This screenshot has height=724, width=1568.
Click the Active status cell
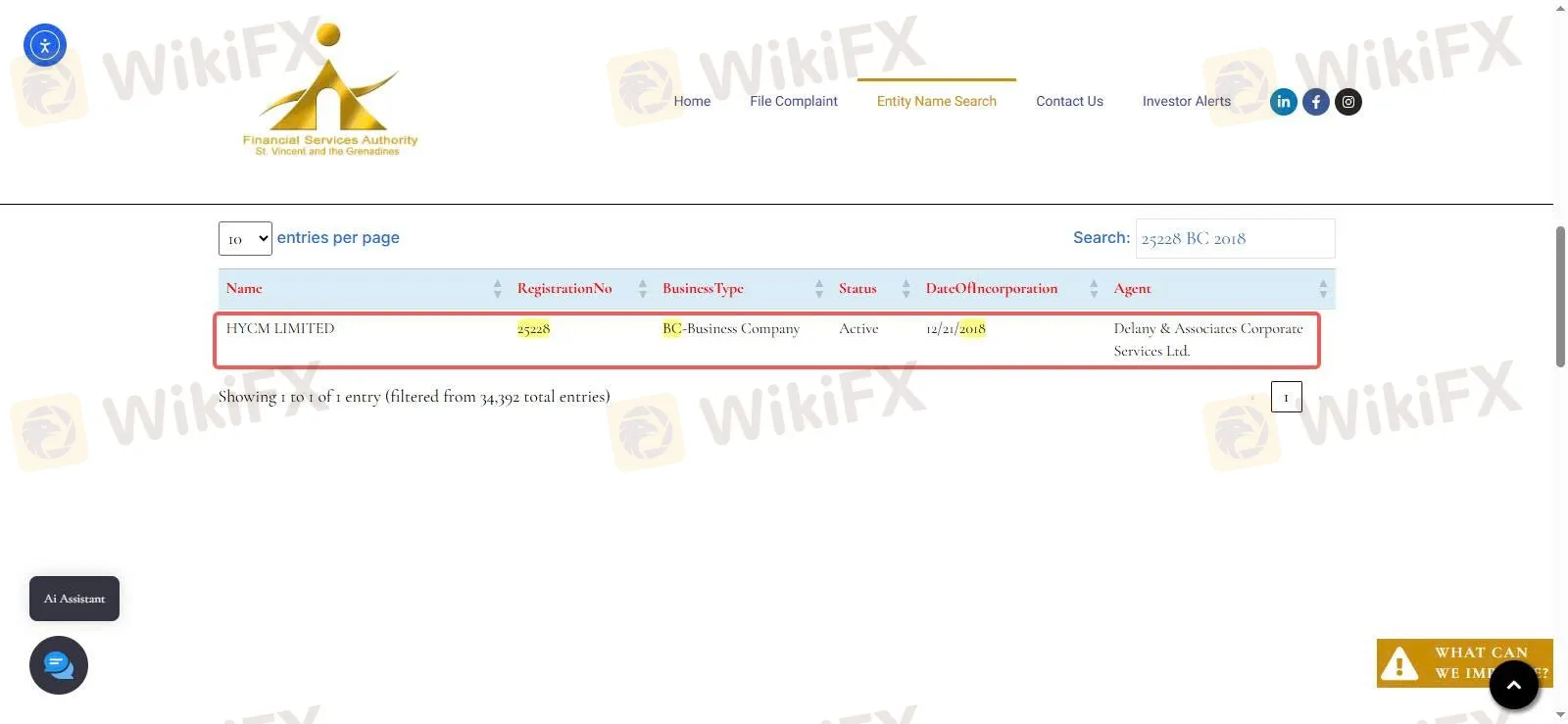coord(858,329)
